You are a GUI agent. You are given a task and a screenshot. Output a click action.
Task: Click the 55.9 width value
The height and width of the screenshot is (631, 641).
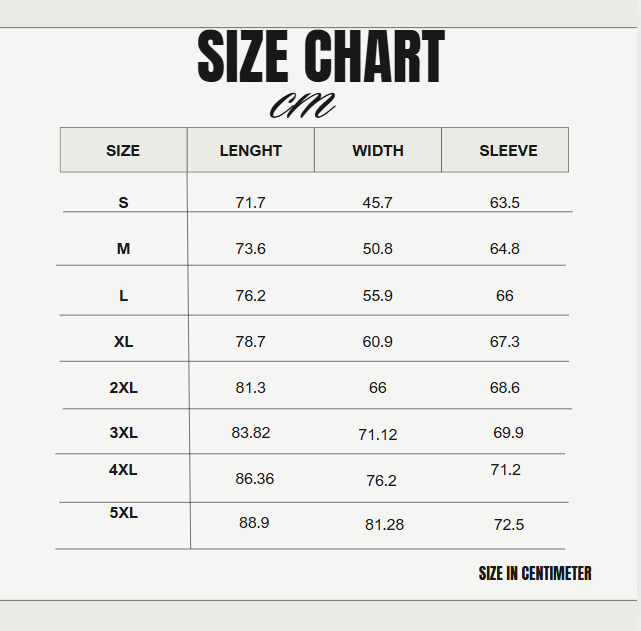(x=377, y=296)
